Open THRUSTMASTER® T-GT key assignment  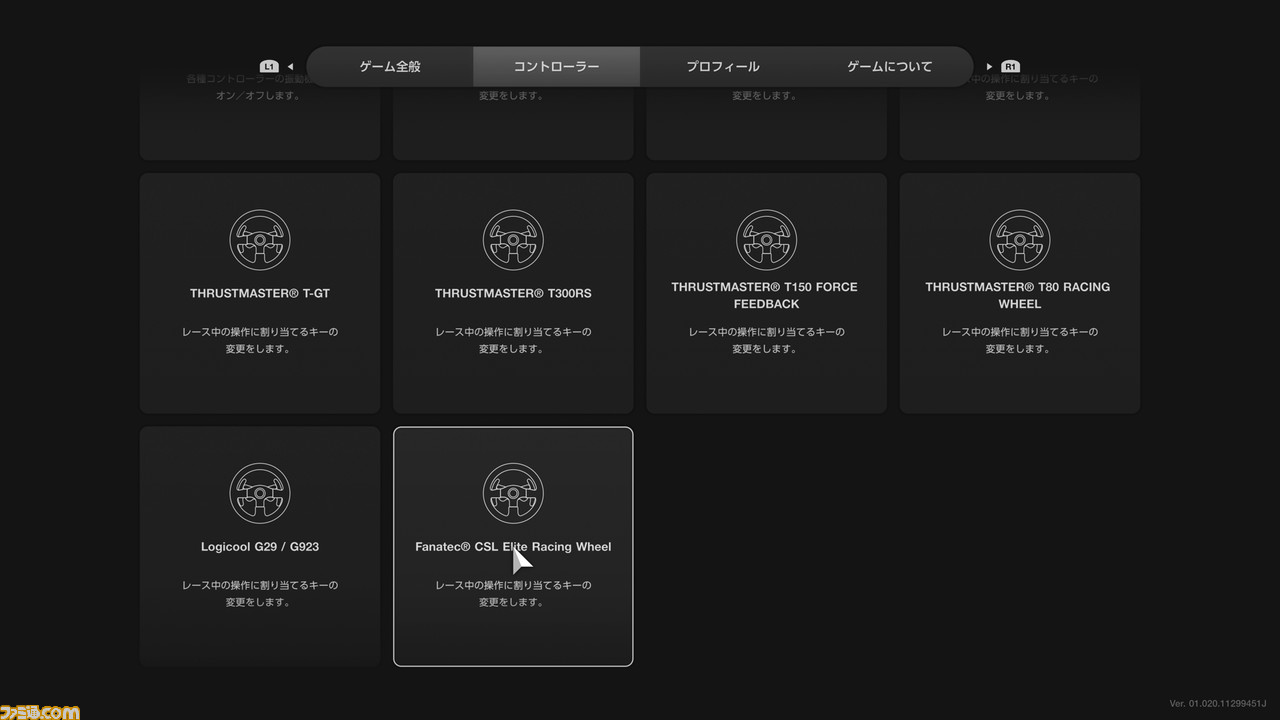[260, 294]
